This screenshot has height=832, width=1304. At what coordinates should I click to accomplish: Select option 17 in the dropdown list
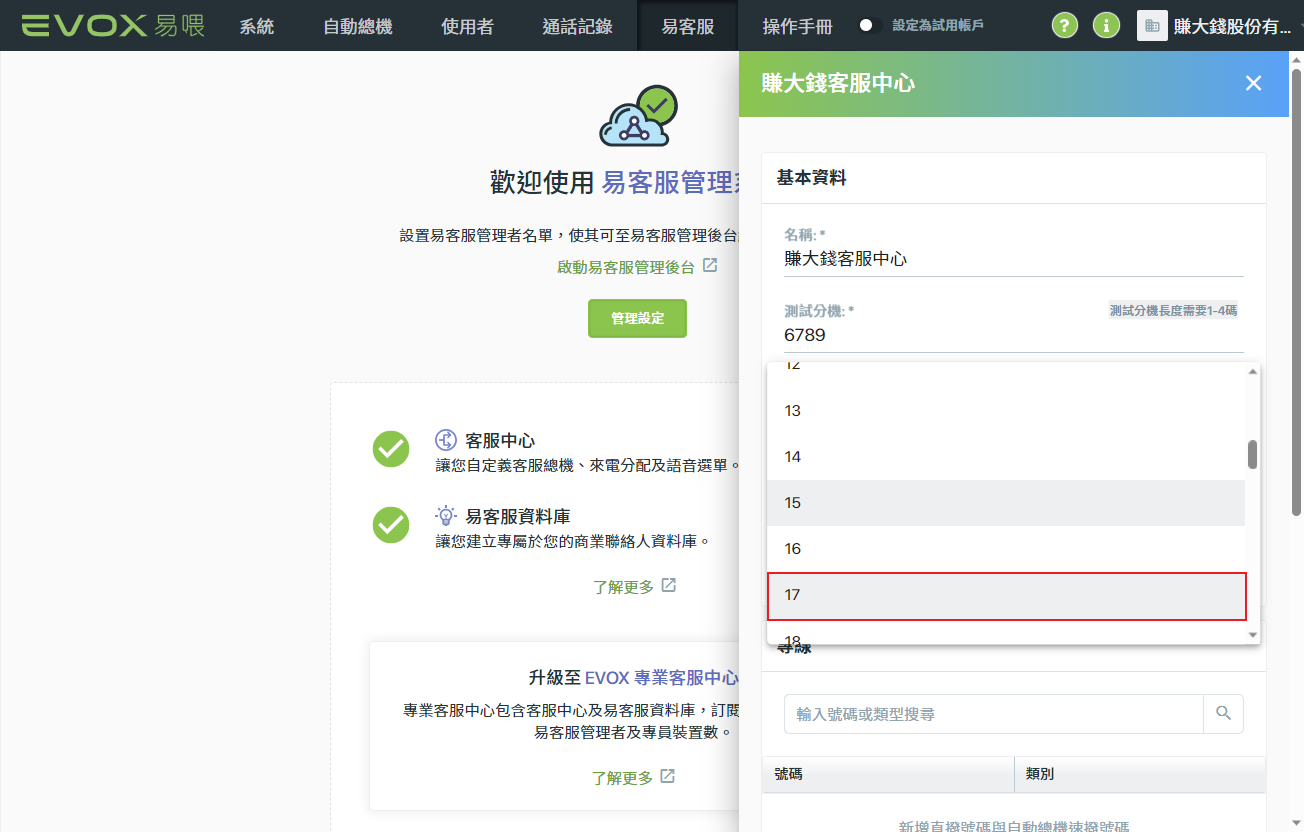click(x=1006, y=596)
